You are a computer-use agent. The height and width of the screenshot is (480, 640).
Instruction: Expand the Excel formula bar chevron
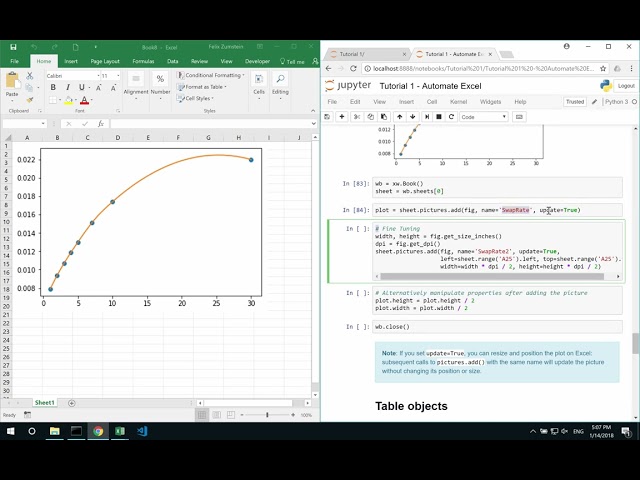click(313, 124)
